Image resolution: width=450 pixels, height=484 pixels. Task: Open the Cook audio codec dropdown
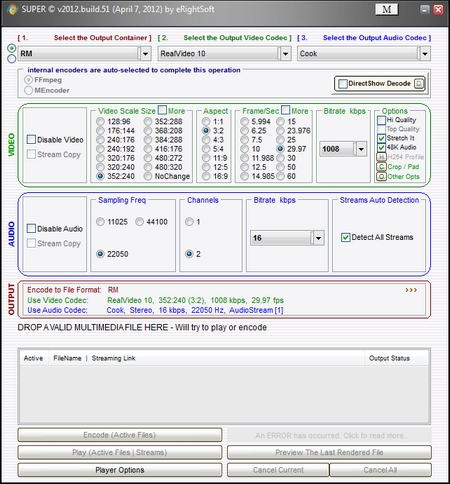(425, 54)
